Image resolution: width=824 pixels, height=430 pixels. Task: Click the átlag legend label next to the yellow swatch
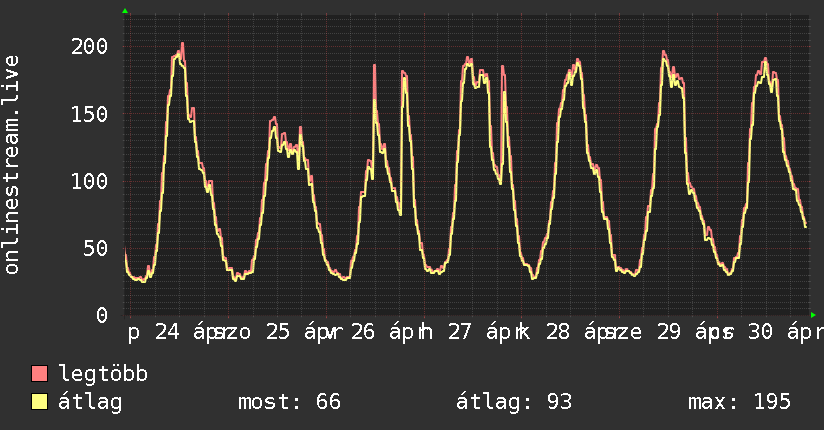(90, 402)
